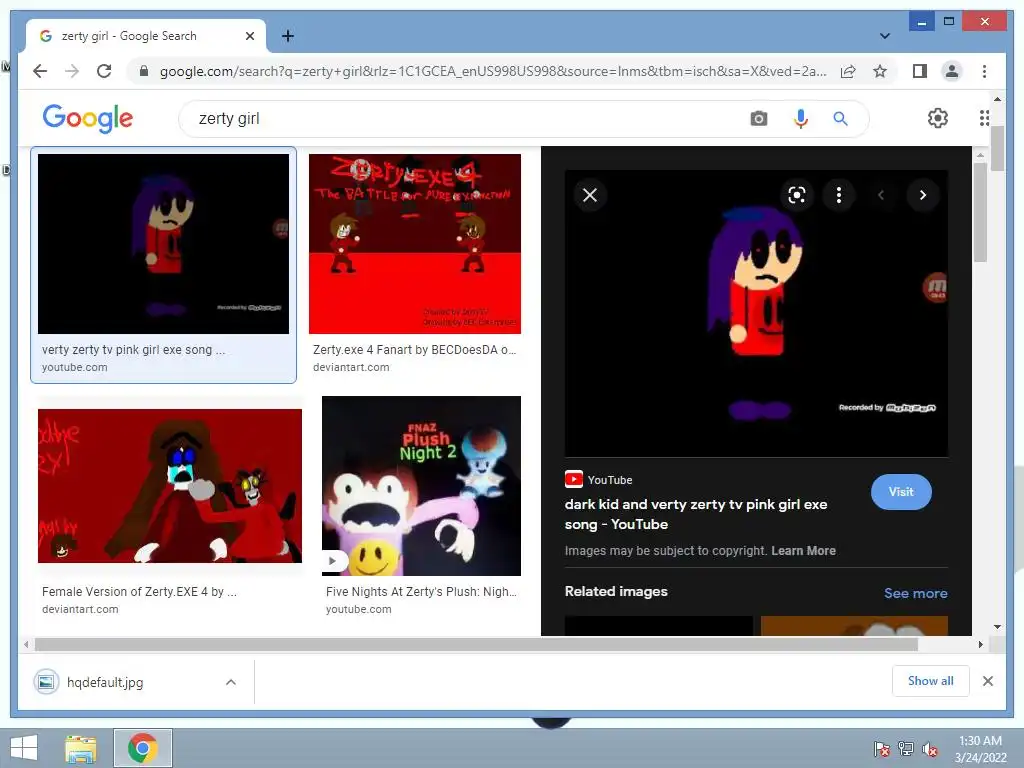
Task: Start voice search with microphone
Action: click(x=801, y=119)
